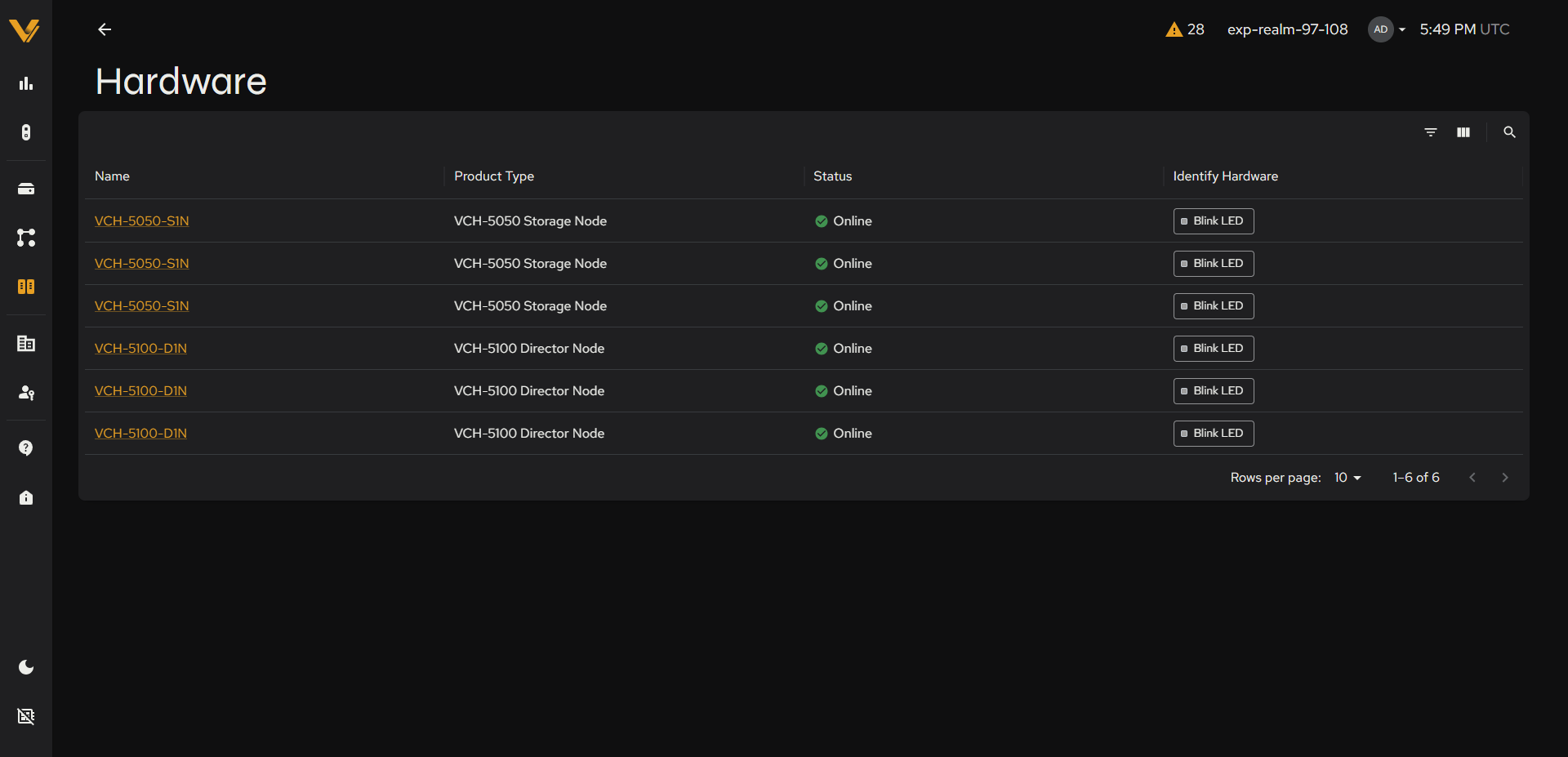
Task: Sort by the Status column header
Action: [x=832, y=176]
